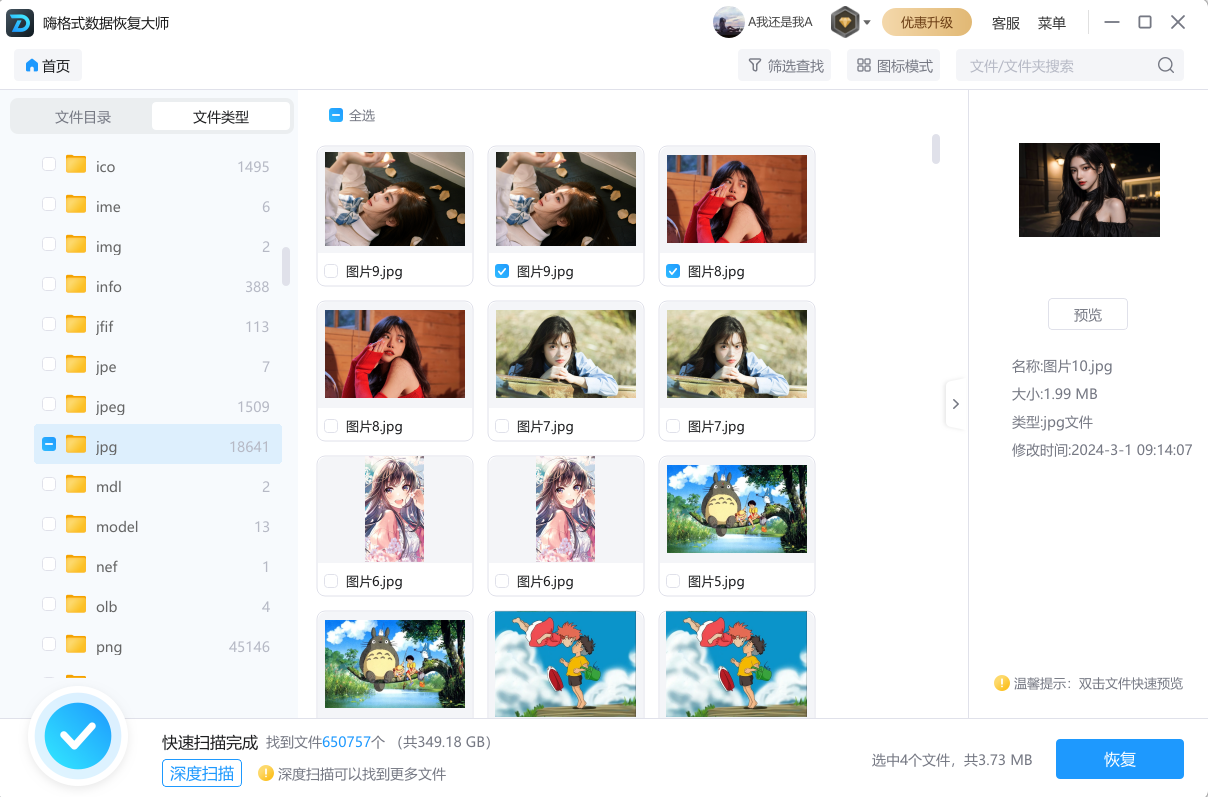Click the user avatar picture
Viewport: 1208px width, 797px height.
pyautogui.click(x=728, y=22)
